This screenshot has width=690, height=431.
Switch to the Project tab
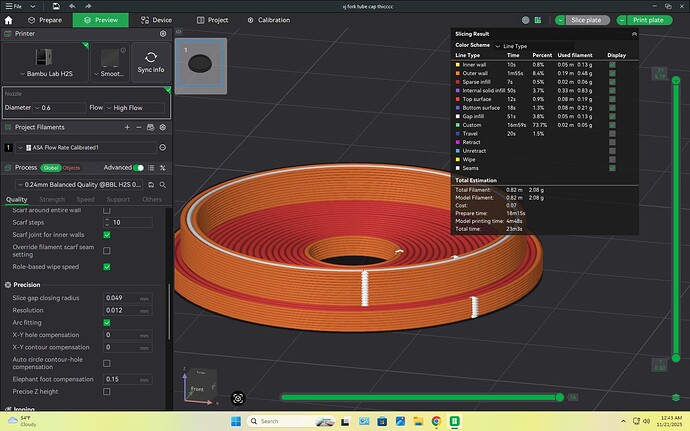(x=213, y=20)
